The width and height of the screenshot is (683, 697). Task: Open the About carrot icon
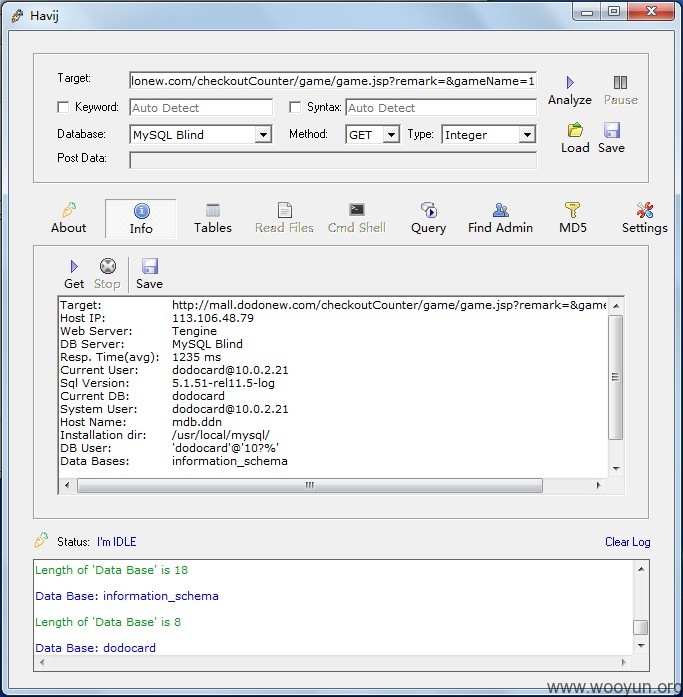coord(69,210)
